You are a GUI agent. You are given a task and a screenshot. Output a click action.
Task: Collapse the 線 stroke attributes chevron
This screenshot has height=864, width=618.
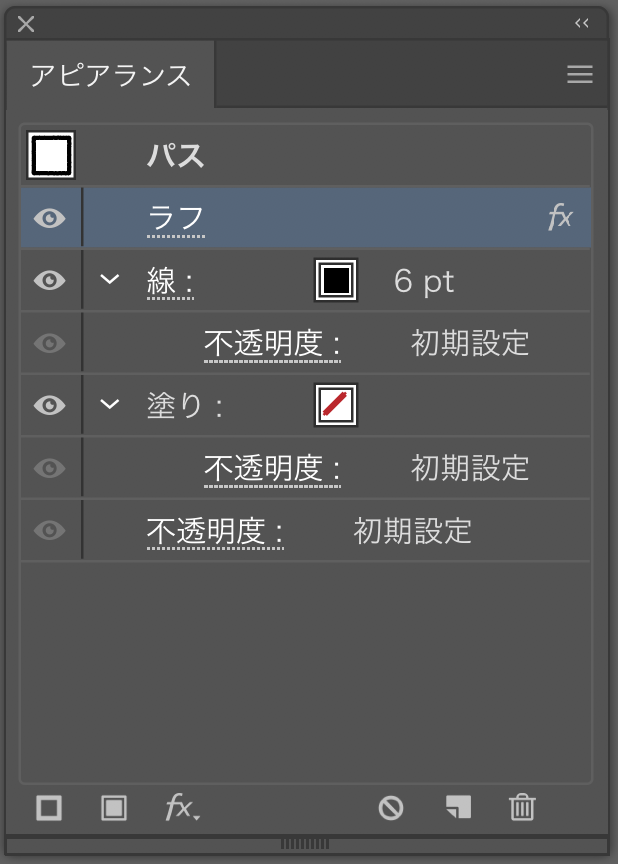point(110,279)
